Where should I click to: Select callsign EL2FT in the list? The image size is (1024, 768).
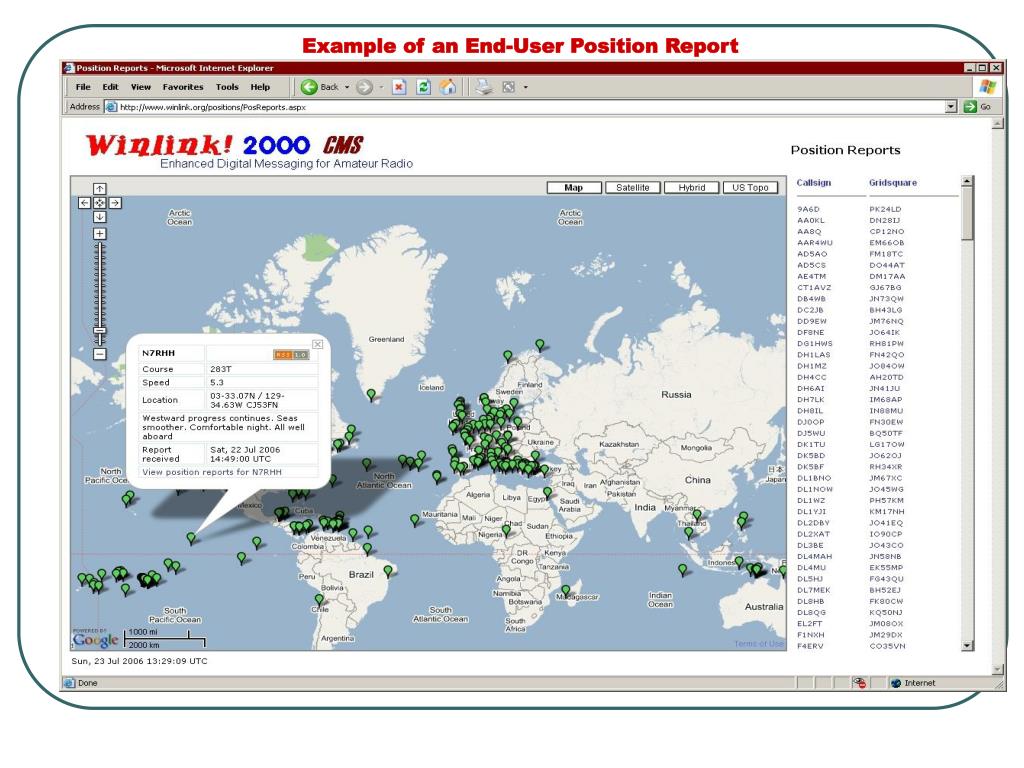pos(810,624)
